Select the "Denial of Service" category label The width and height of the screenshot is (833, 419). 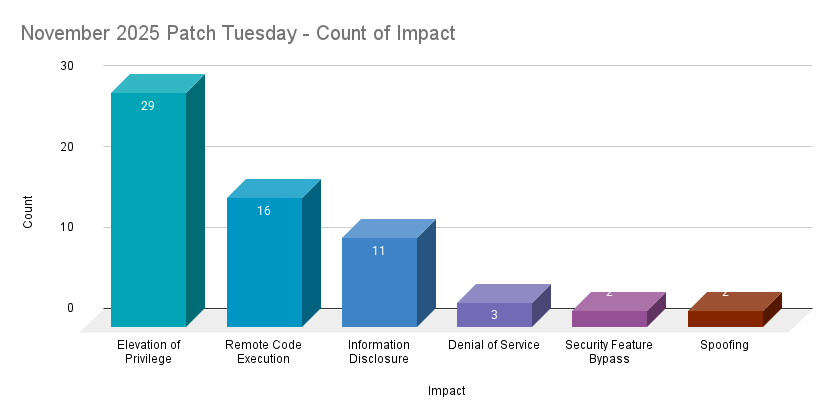[494, 345]
